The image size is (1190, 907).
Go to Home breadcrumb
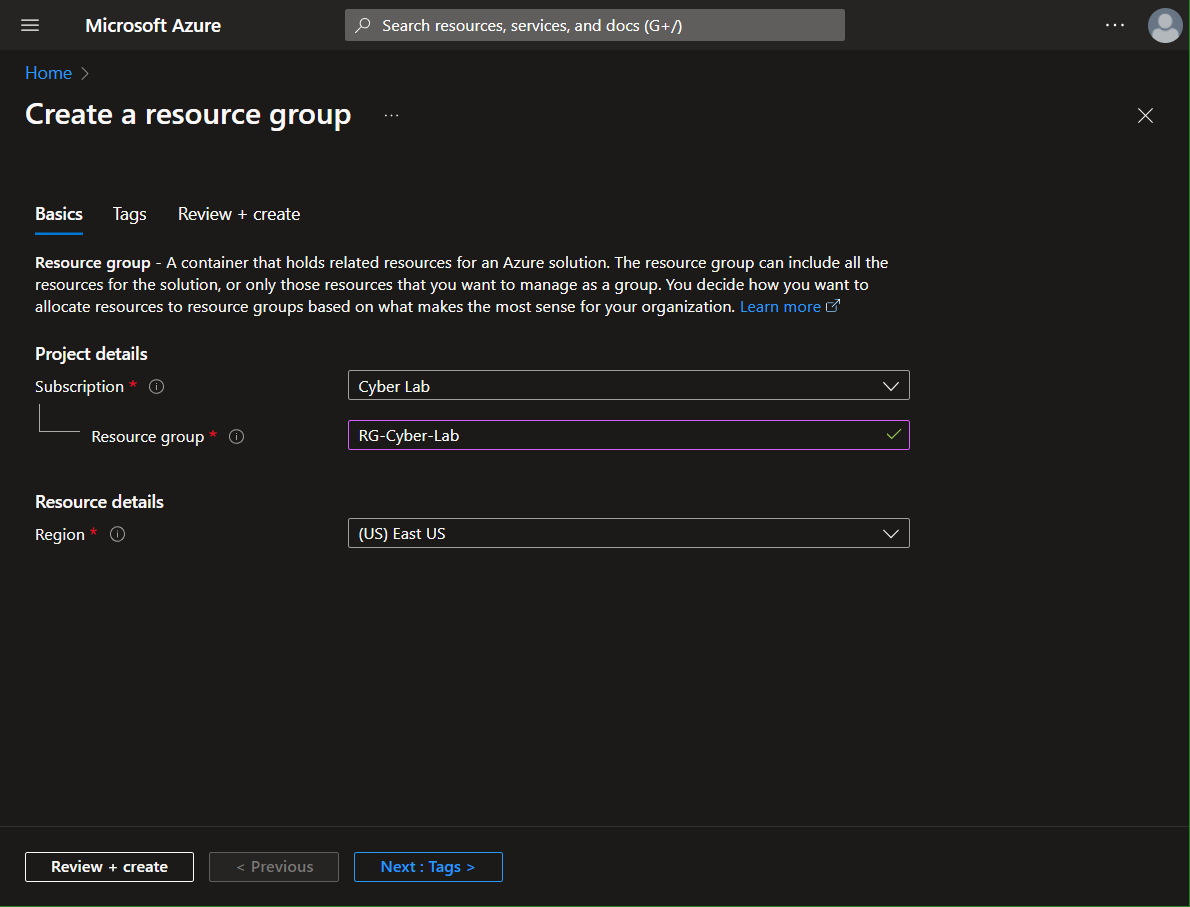49,73
